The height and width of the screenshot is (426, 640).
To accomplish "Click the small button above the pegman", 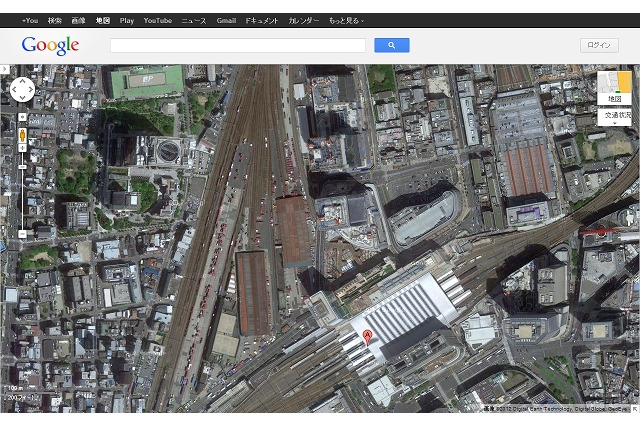I will coord(22,117).
